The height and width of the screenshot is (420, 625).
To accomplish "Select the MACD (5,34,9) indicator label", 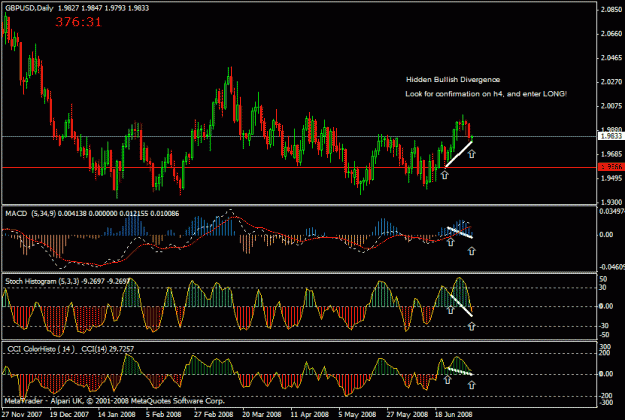I will tap(31, 214).
